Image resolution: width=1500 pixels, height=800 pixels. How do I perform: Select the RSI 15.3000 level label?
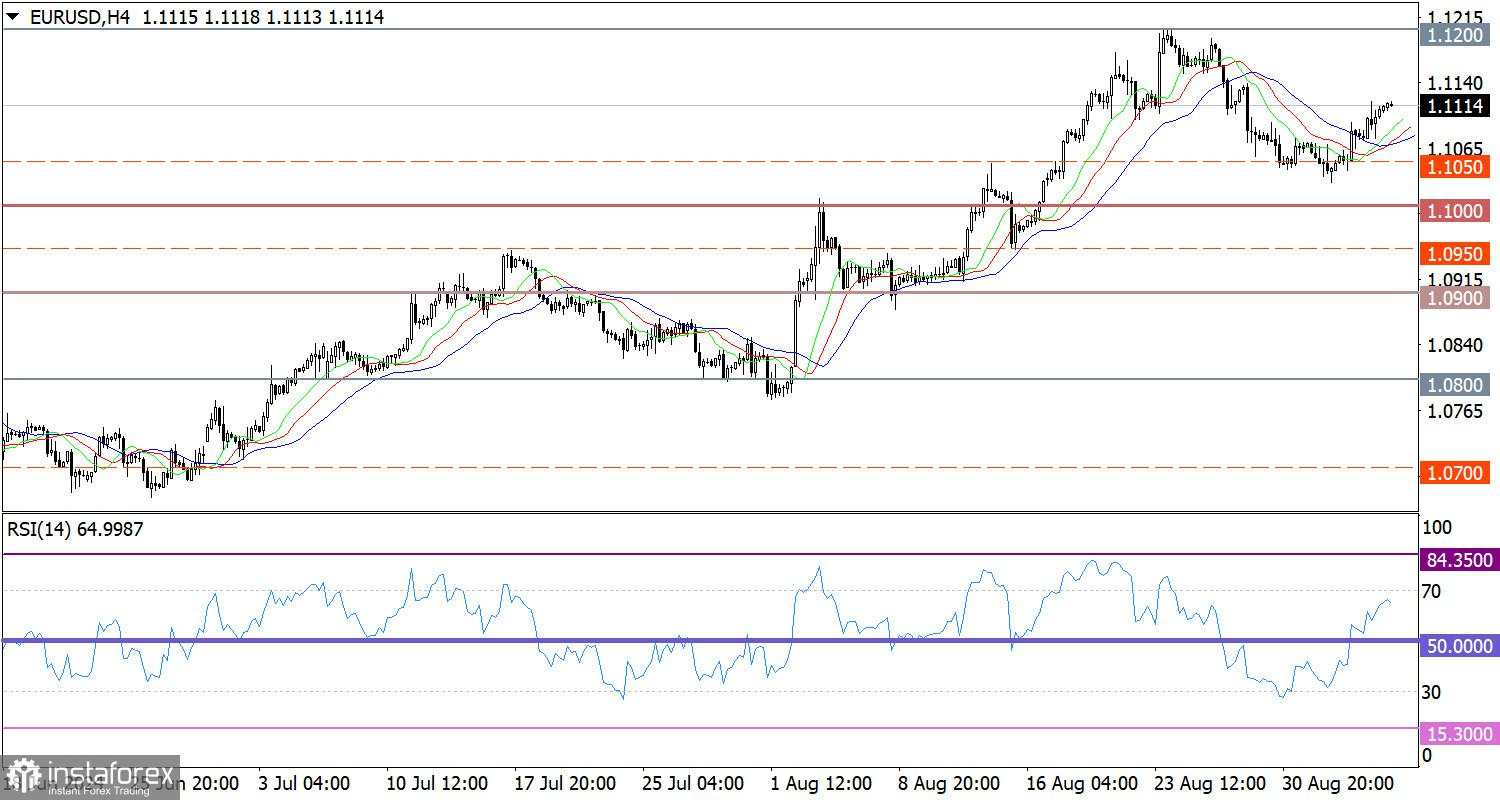pyautogui.click(x=1459, y=733)
